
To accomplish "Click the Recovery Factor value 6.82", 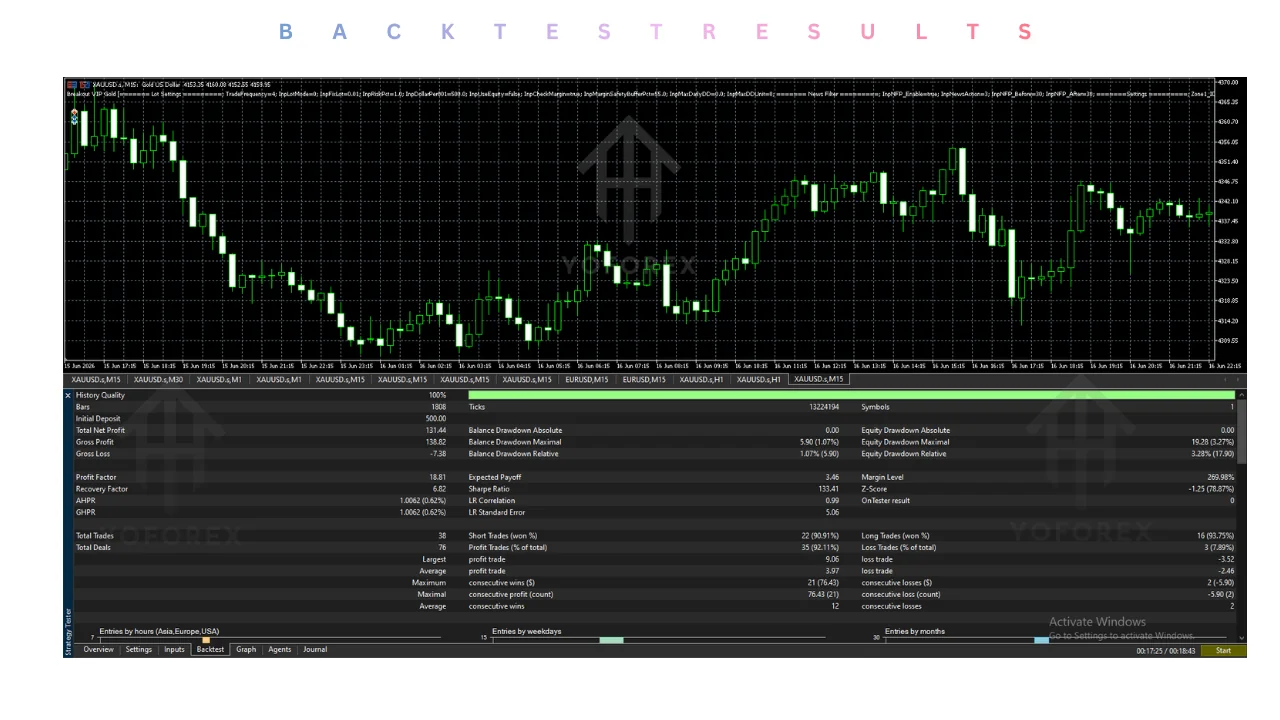I will pyautogui.click(x=440, y=489).
